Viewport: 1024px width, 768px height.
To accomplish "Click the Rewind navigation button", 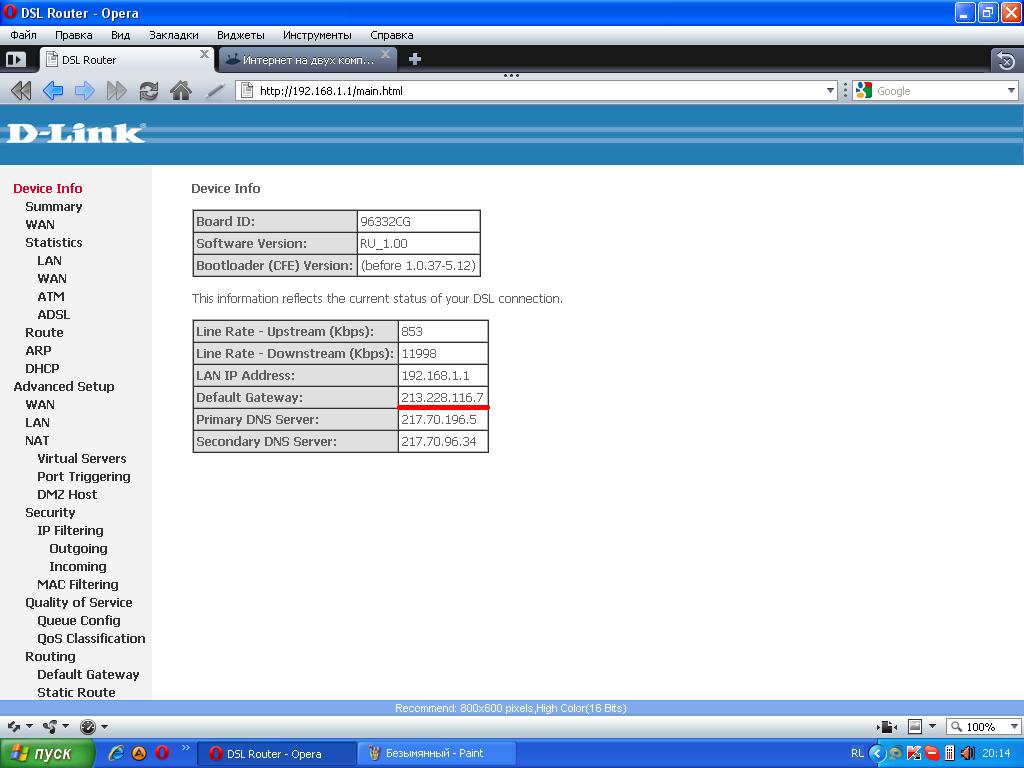I will [21, 91].
